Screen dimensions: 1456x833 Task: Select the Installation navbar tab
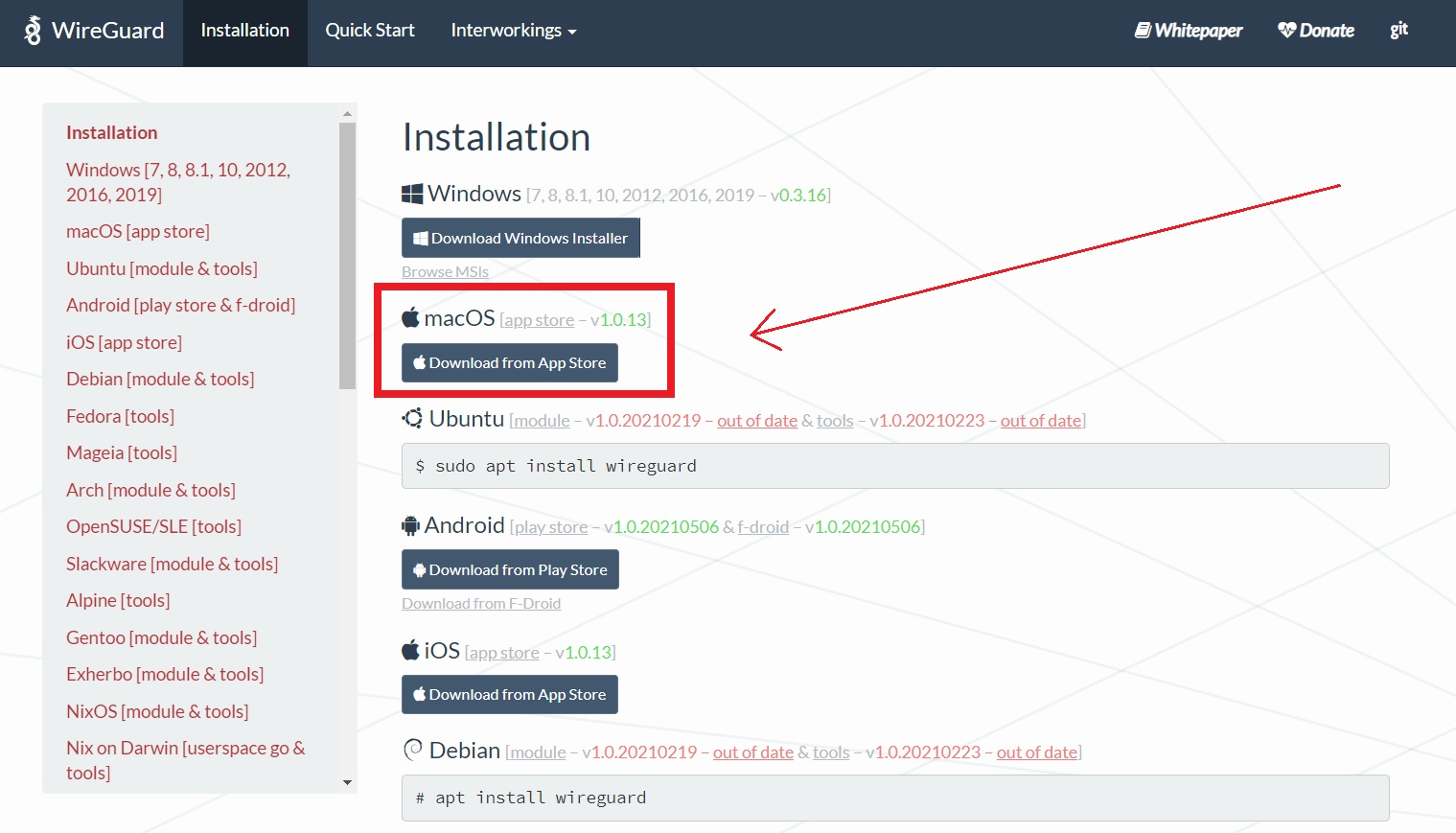pos(244,31)
